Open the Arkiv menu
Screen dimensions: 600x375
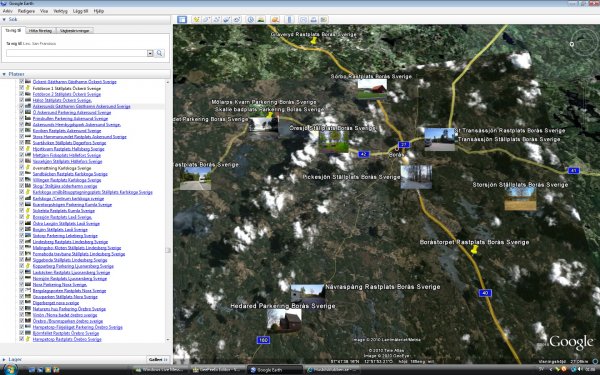8,11
